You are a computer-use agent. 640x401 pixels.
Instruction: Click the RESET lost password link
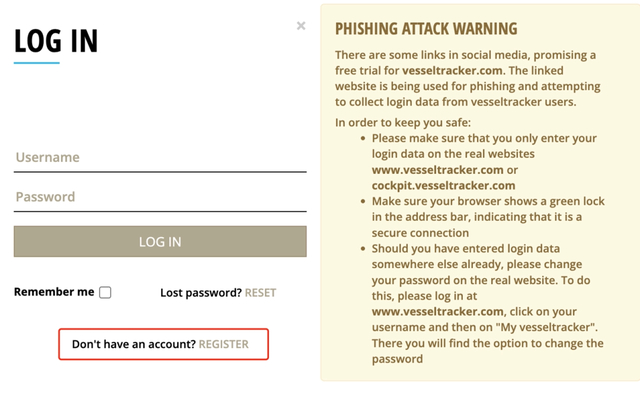(x=260, y=293)
